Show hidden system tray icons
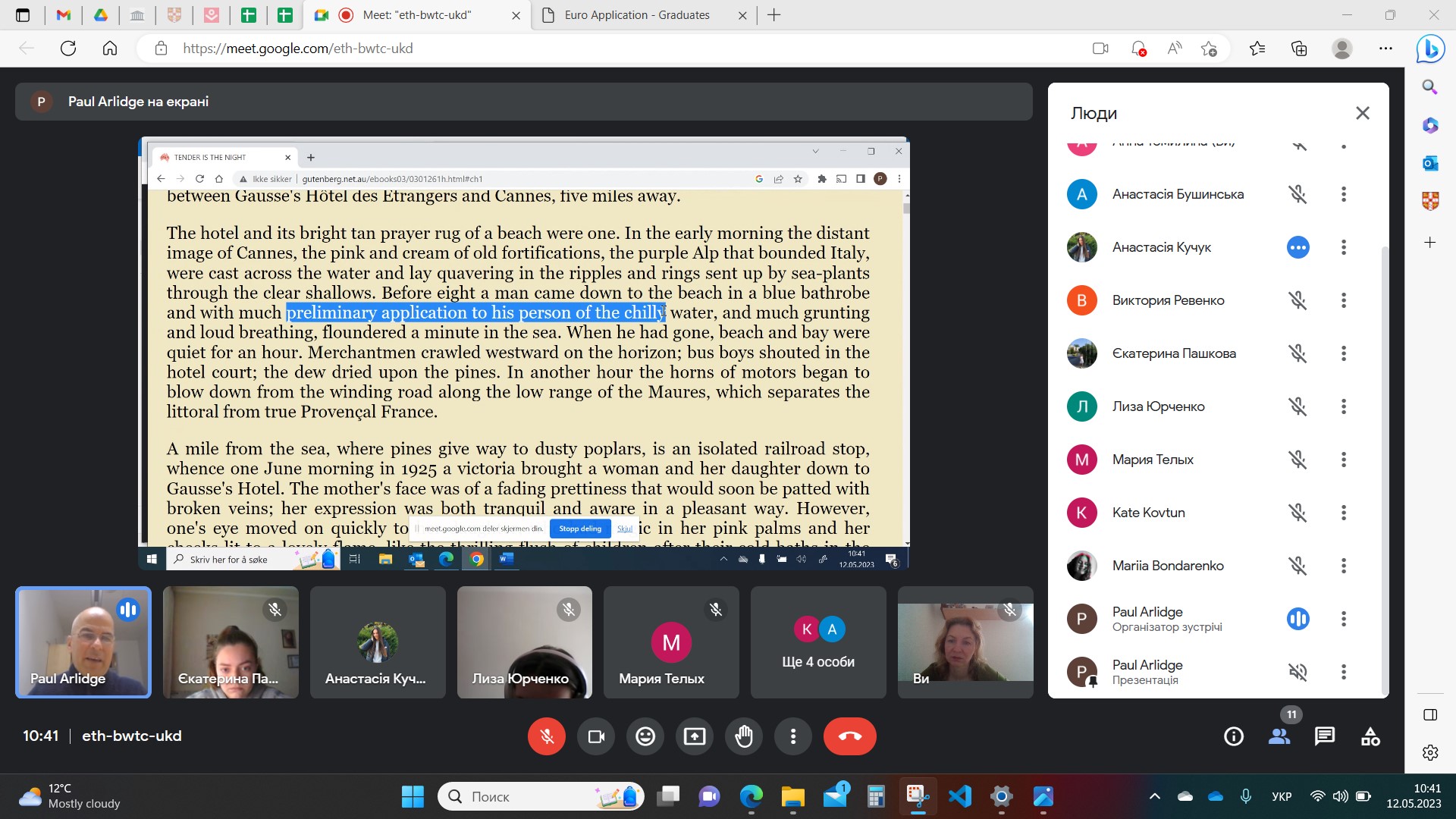 1155,797
